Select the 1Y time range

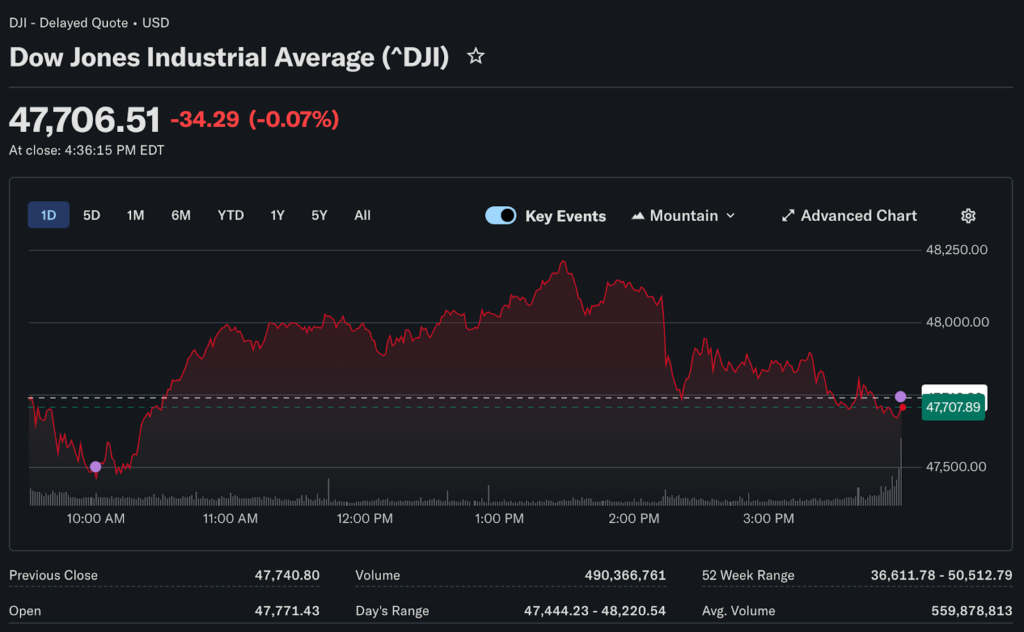[x=277, y=215]
